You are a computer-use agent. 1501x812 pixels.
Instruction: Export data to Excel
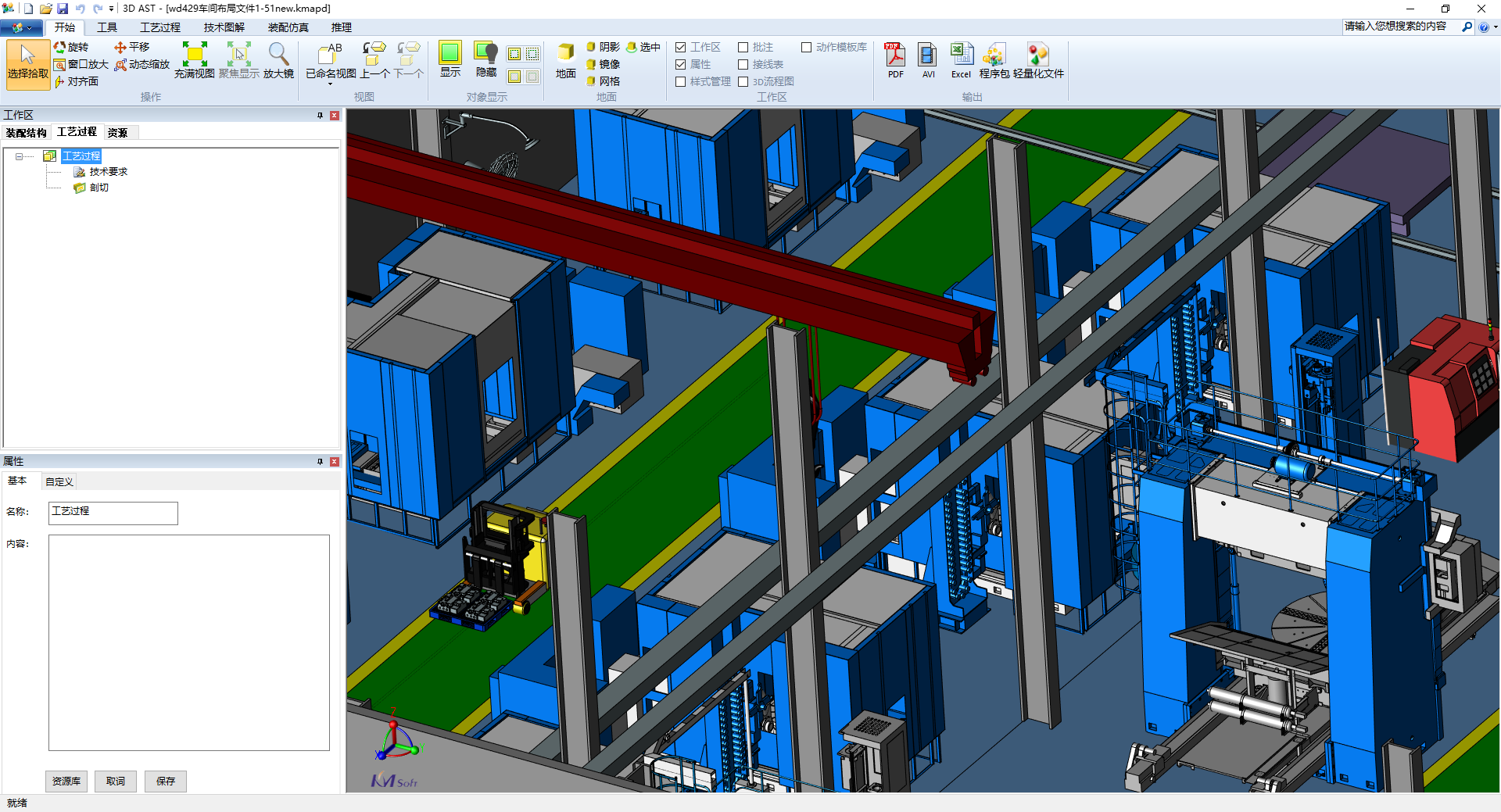point(961,60)
